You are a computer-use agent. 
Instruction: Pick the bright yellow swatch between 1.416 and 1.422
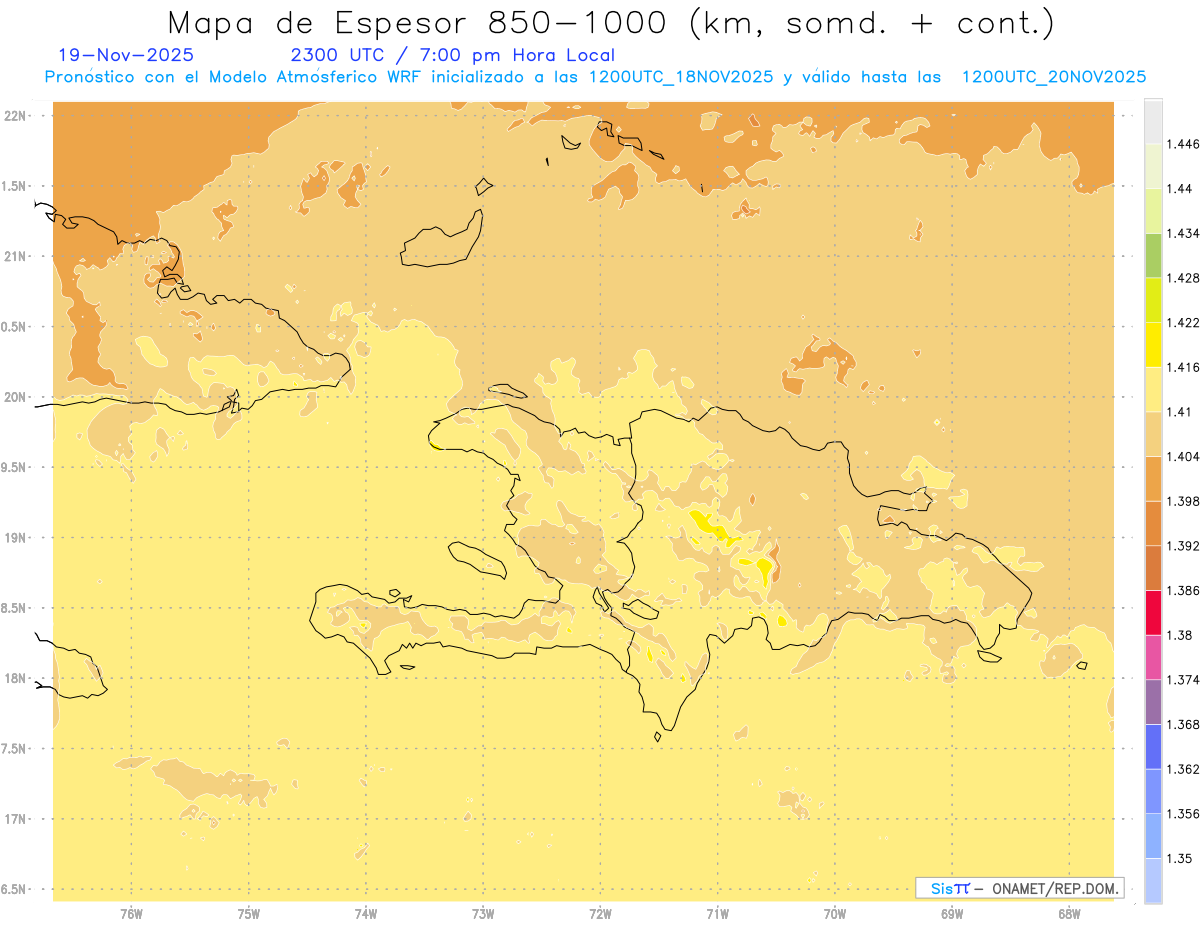(1153, 344)
